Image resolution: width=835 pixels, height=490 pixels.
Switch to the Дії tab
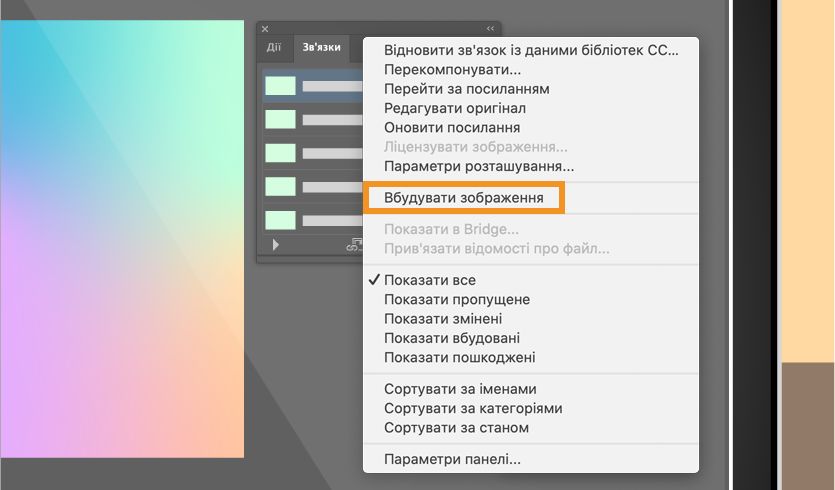tap(274, 47)
